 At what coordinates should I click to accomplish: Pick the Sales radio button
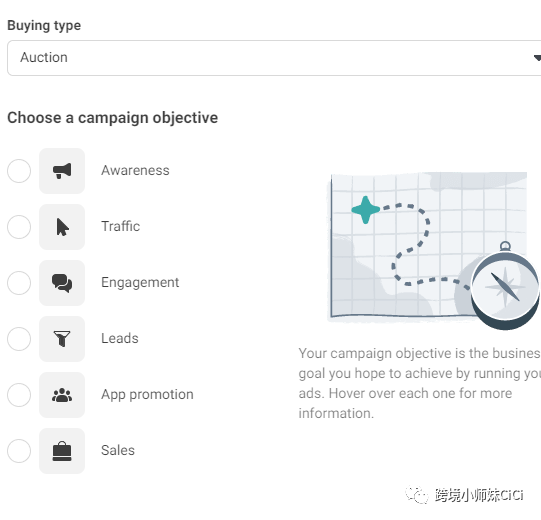[x=19, y=451]
